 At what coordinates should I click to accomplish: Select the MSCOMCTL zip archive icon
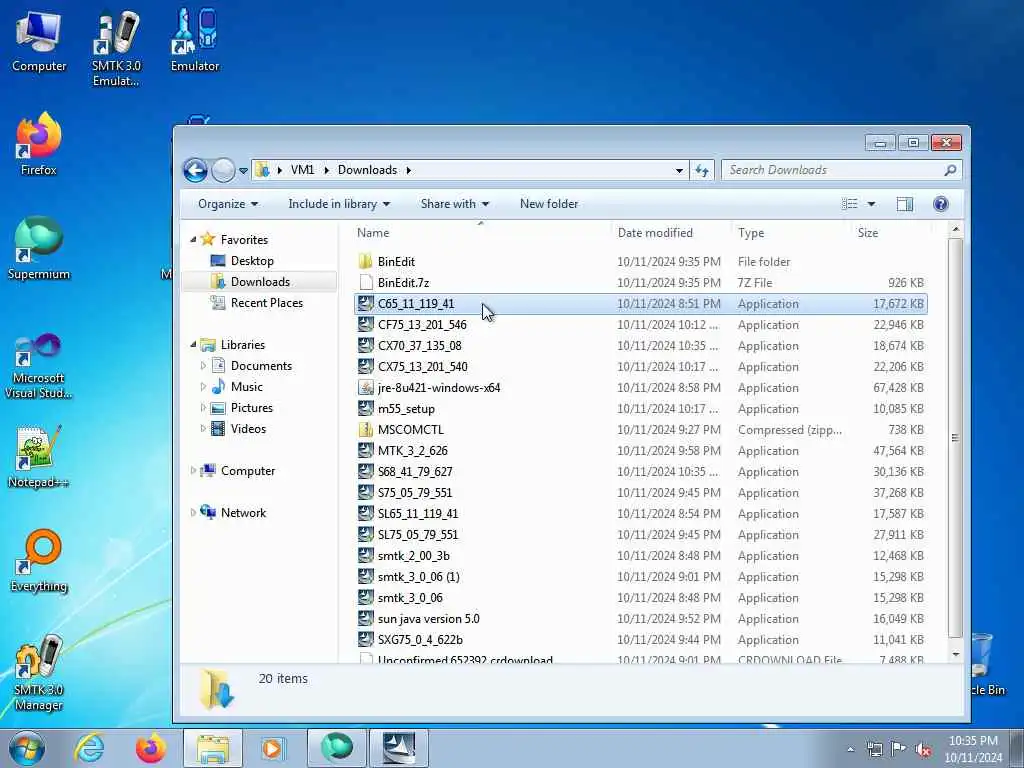[366, 430]
